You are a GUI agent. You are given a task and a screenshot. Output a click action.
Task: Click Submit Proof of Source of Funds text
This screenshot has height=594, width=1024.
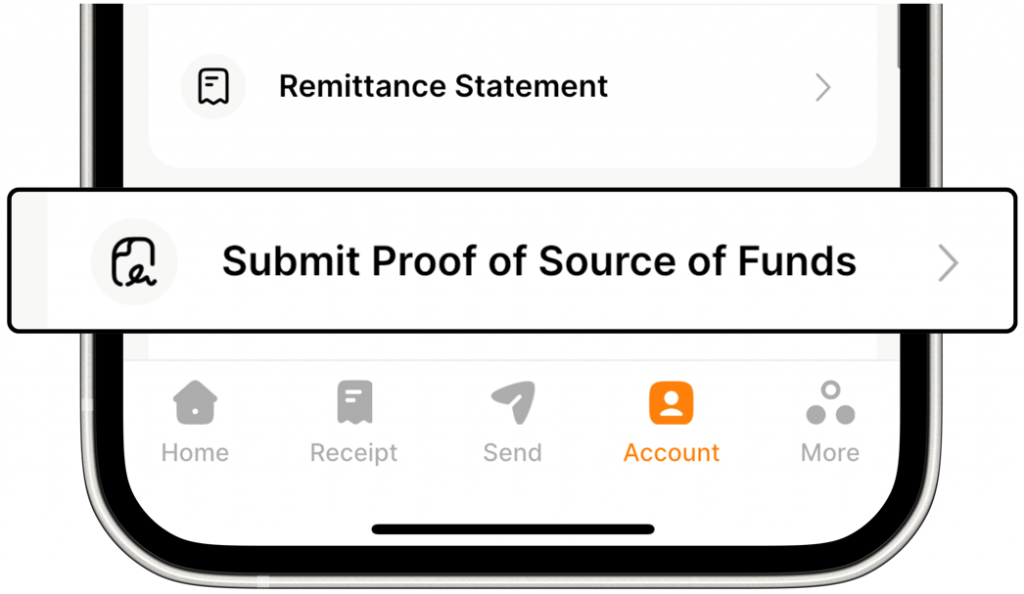click(x=539, y=262)
